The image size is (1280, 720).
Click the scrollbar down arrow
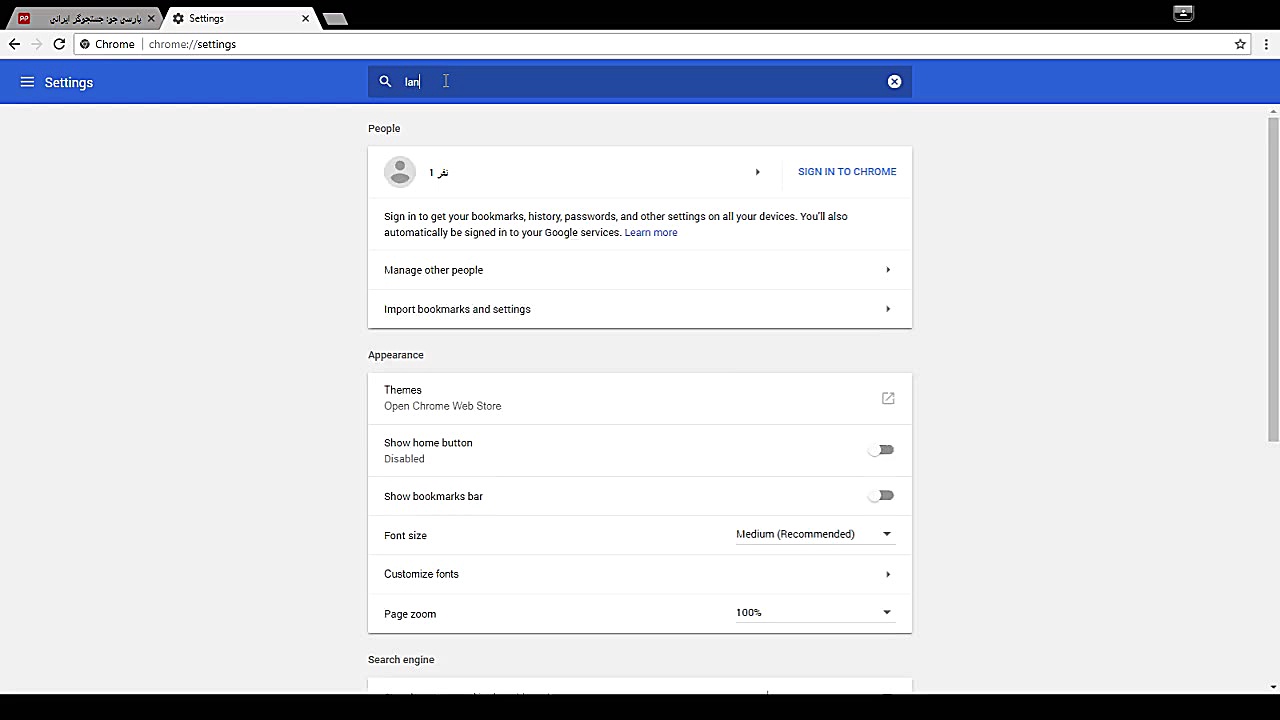click(1273, 687)
